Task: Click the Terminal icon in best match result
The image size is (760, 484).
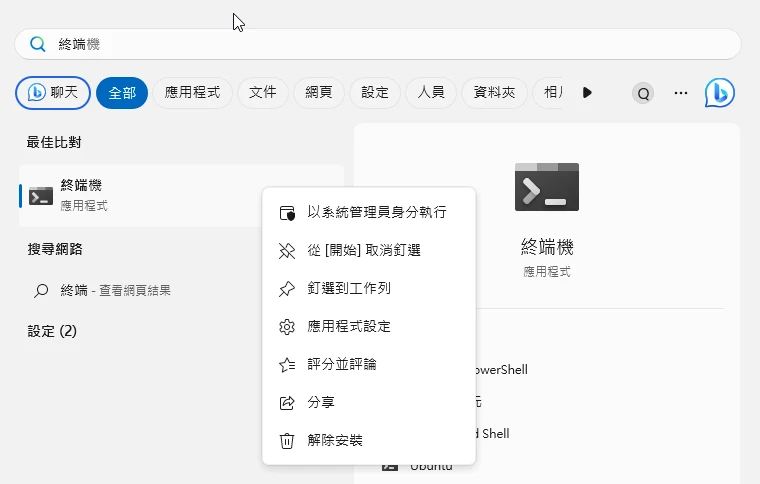Action: tap(41, 196)
